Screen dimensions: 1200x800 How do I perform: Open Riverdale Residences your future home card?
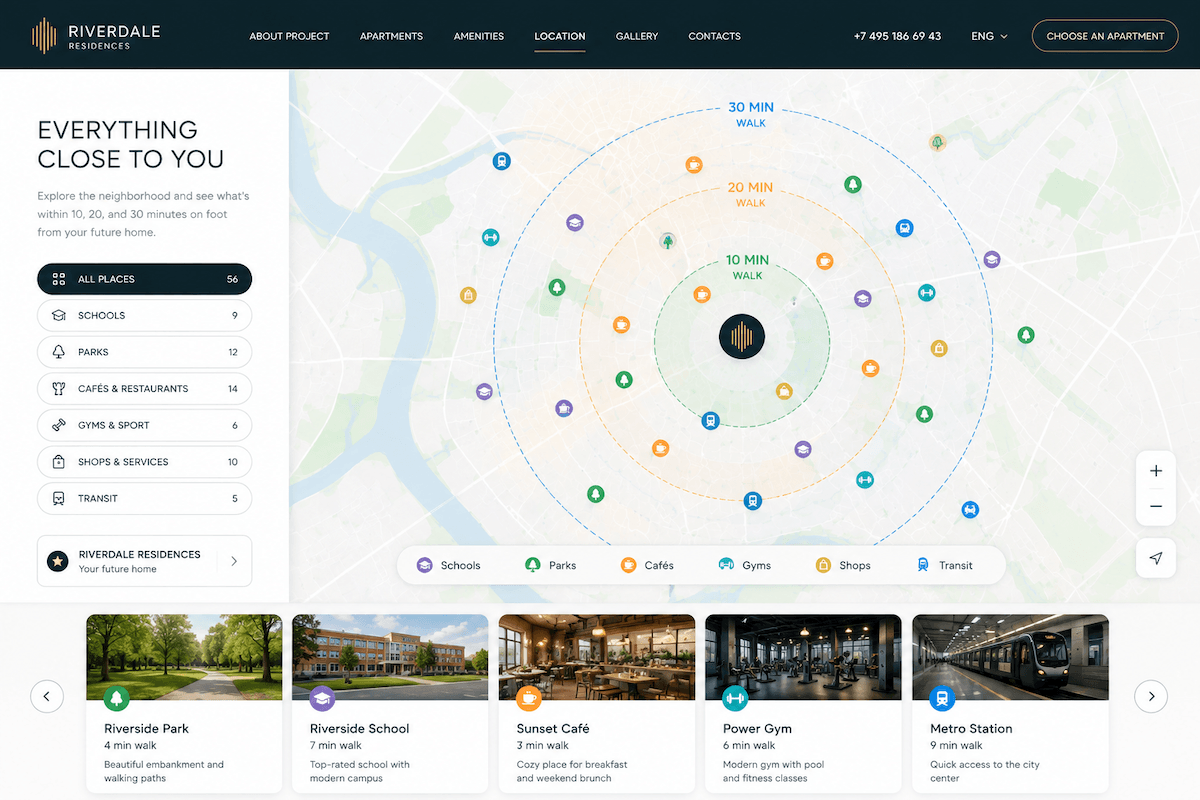point(144,561)
